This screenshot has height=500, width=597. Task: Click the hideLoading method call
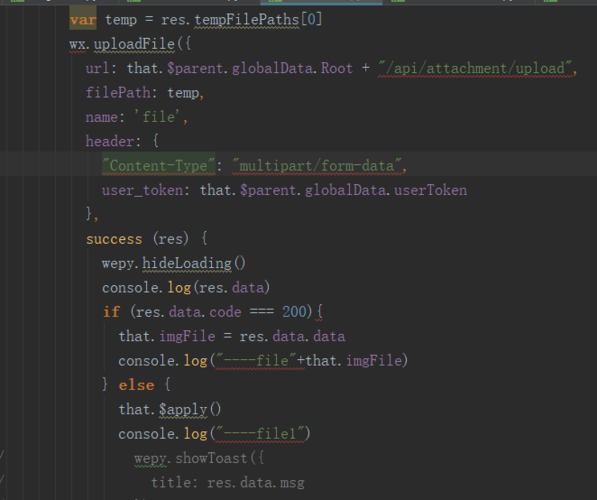[187, 263]
